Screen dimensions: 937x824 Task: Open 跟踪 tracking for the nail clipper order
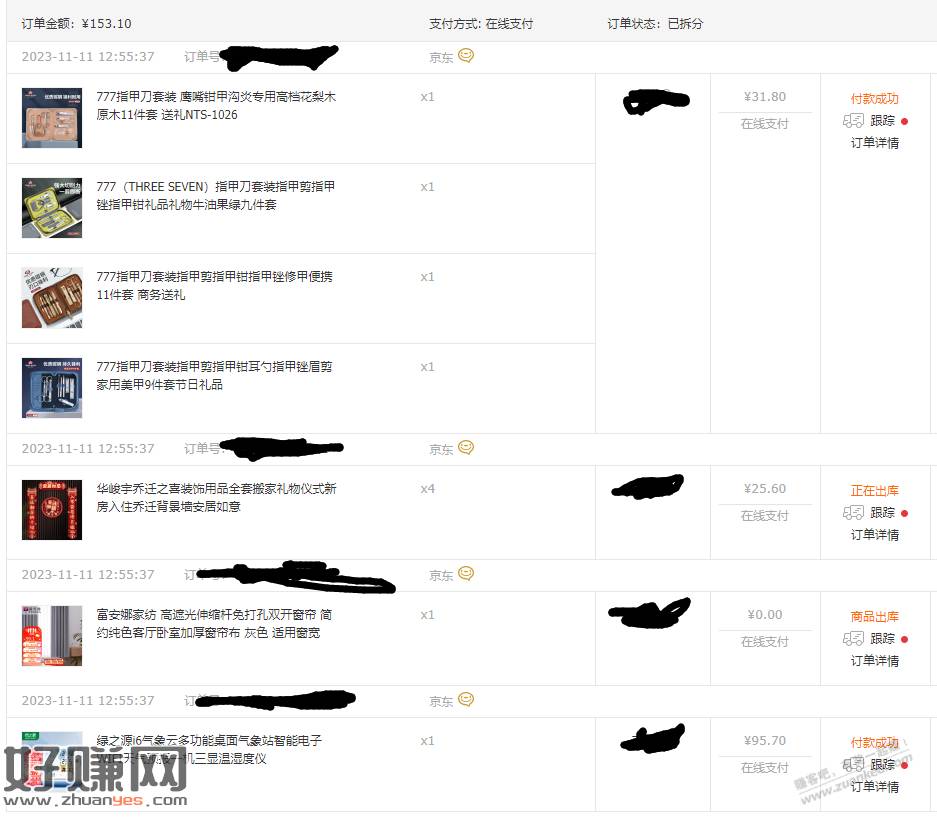tap(883, 121)
